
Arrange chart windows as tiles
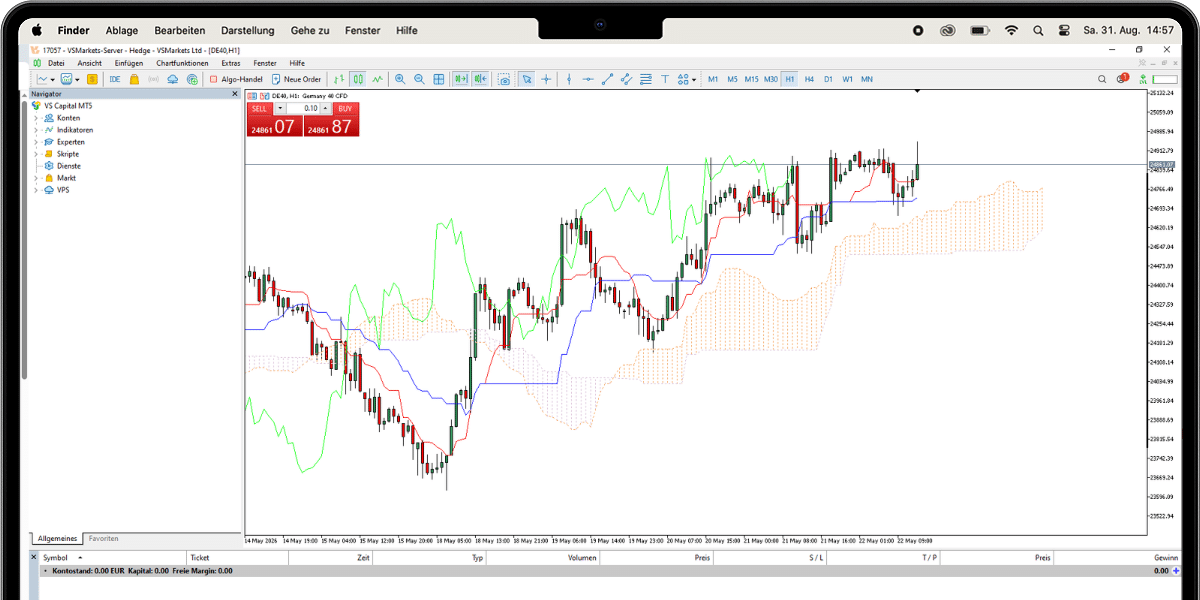[x=439, y=79]
